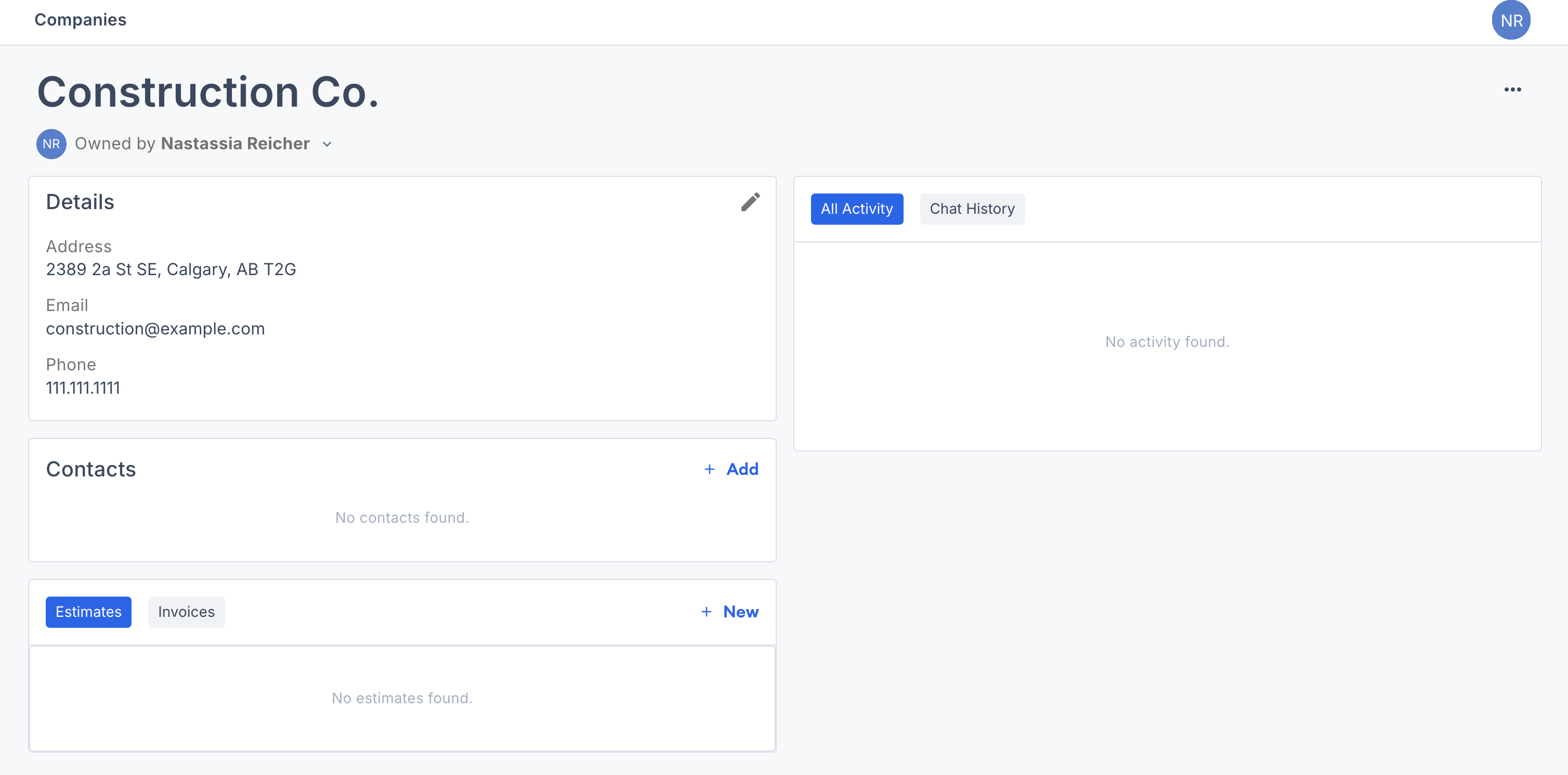The image size is (1568, 775).
Task: Click the Phone field label
Action: tap(71, 365)
